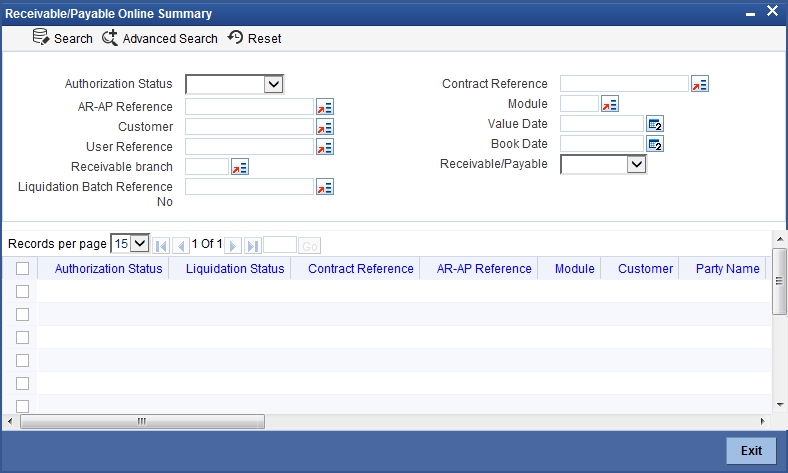Focus the User Reference input field

click(249, 147)
